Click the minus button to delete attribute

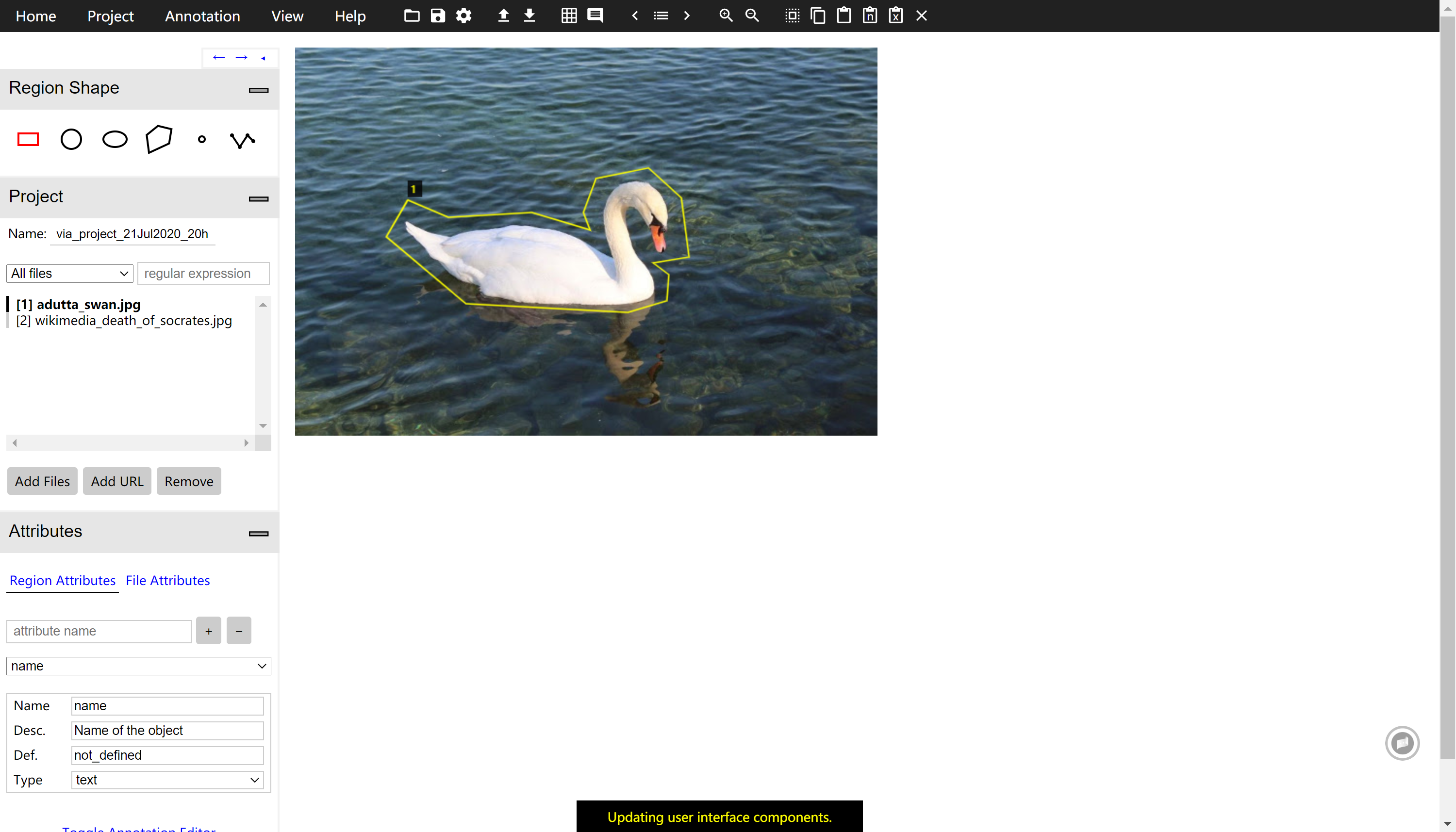[239, 631]
